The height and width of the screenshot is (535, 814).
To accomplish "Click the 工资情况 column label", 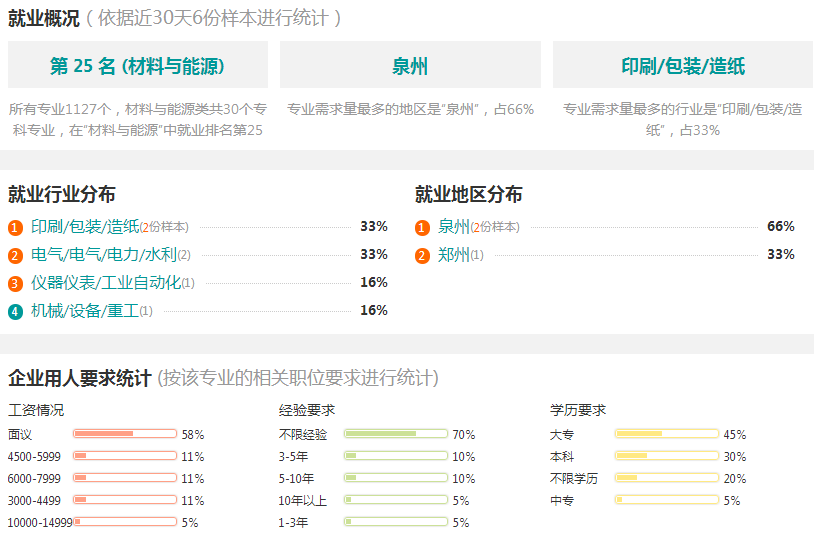I will [x=36, y=410].
